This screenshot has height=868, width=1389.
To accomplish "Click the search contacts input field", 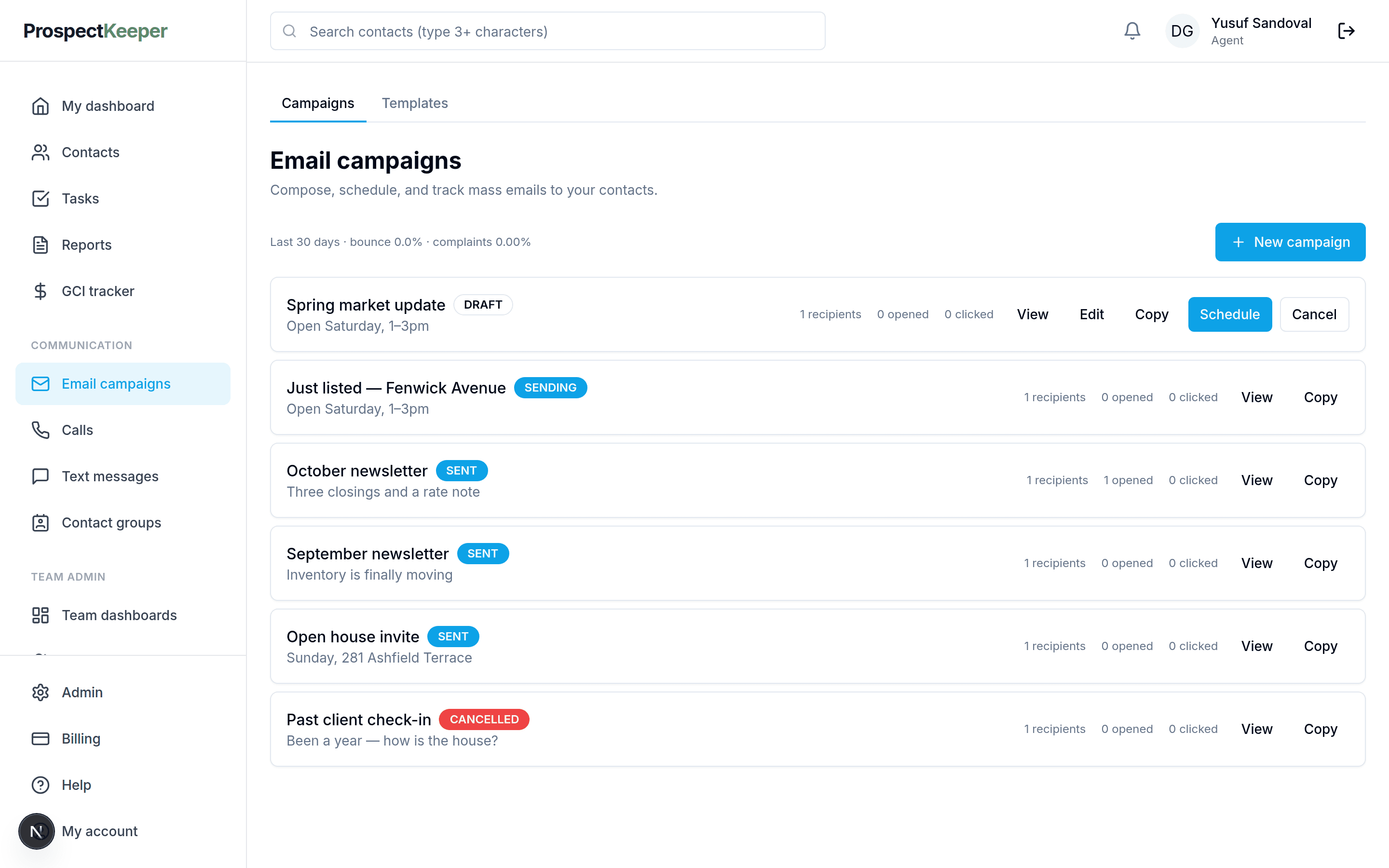I will (547, 31).
